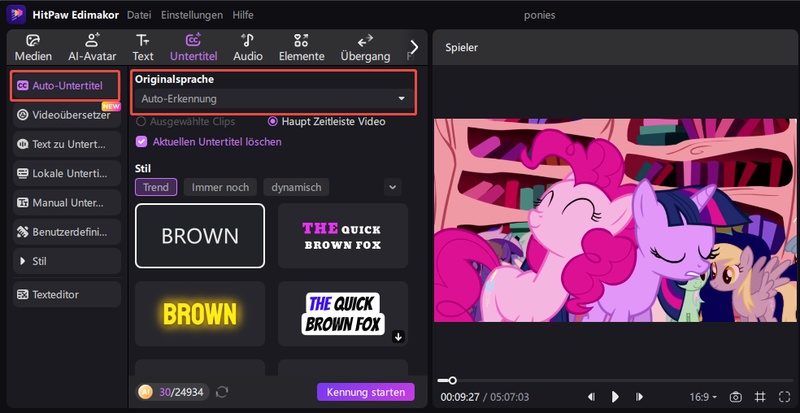The width and height of the screenshot is (800, 413).
Task: Select Haupt Zeitleiste Video radio button
Action: pyautogui.click(x=272, y=122)
